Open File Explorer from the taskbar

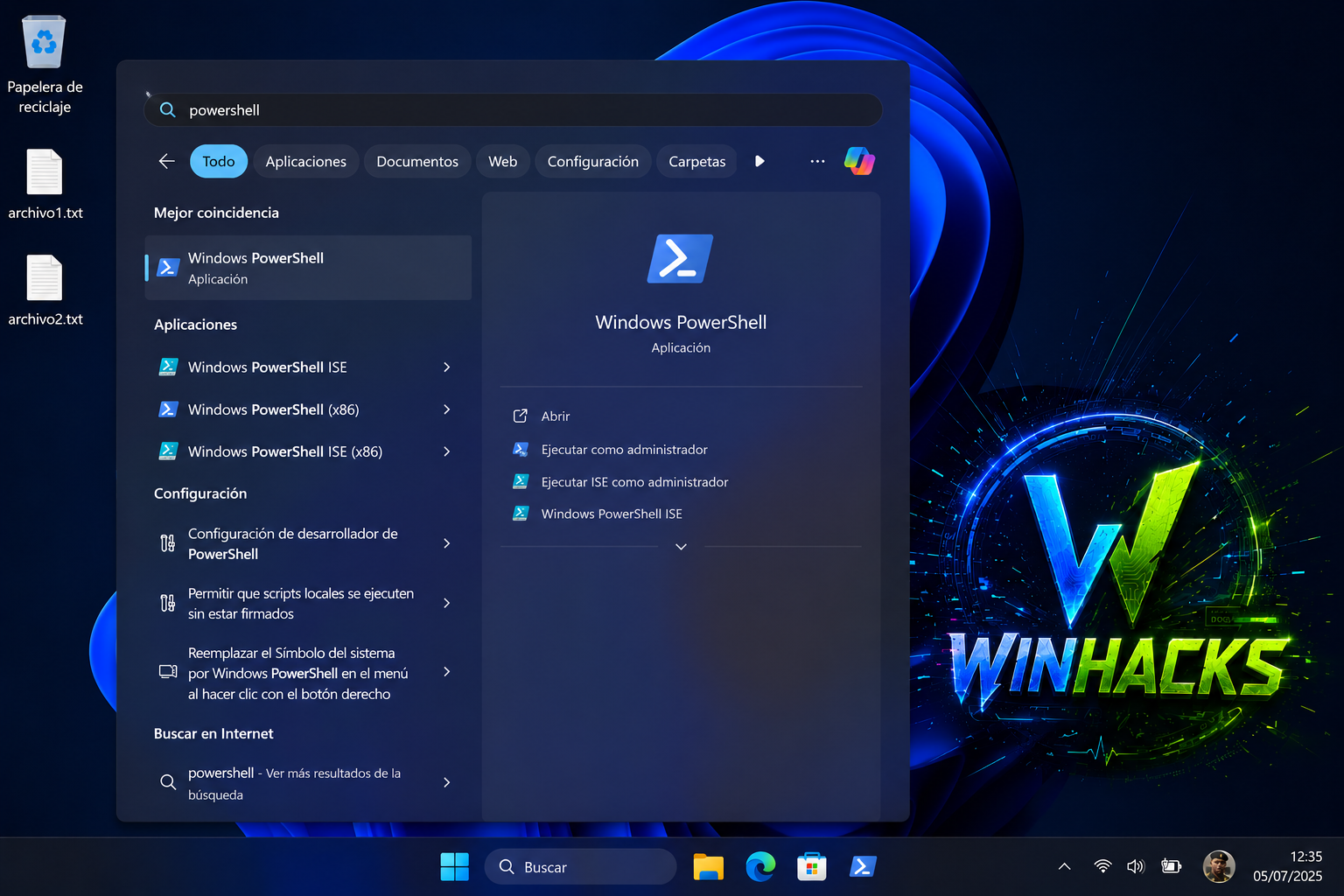tap(708, 867)
